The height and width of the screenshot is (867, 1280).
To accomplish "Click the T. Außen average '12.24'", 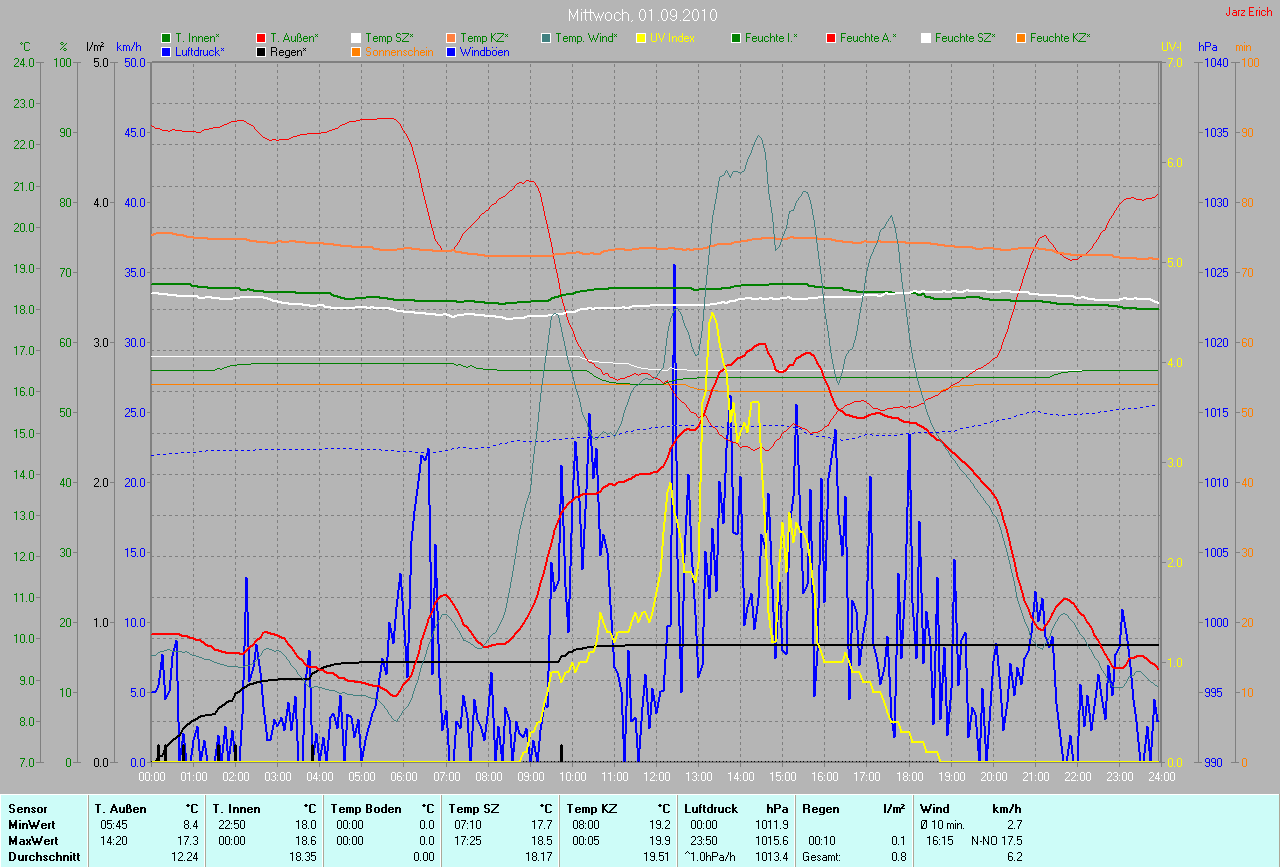I will point(187,857).
